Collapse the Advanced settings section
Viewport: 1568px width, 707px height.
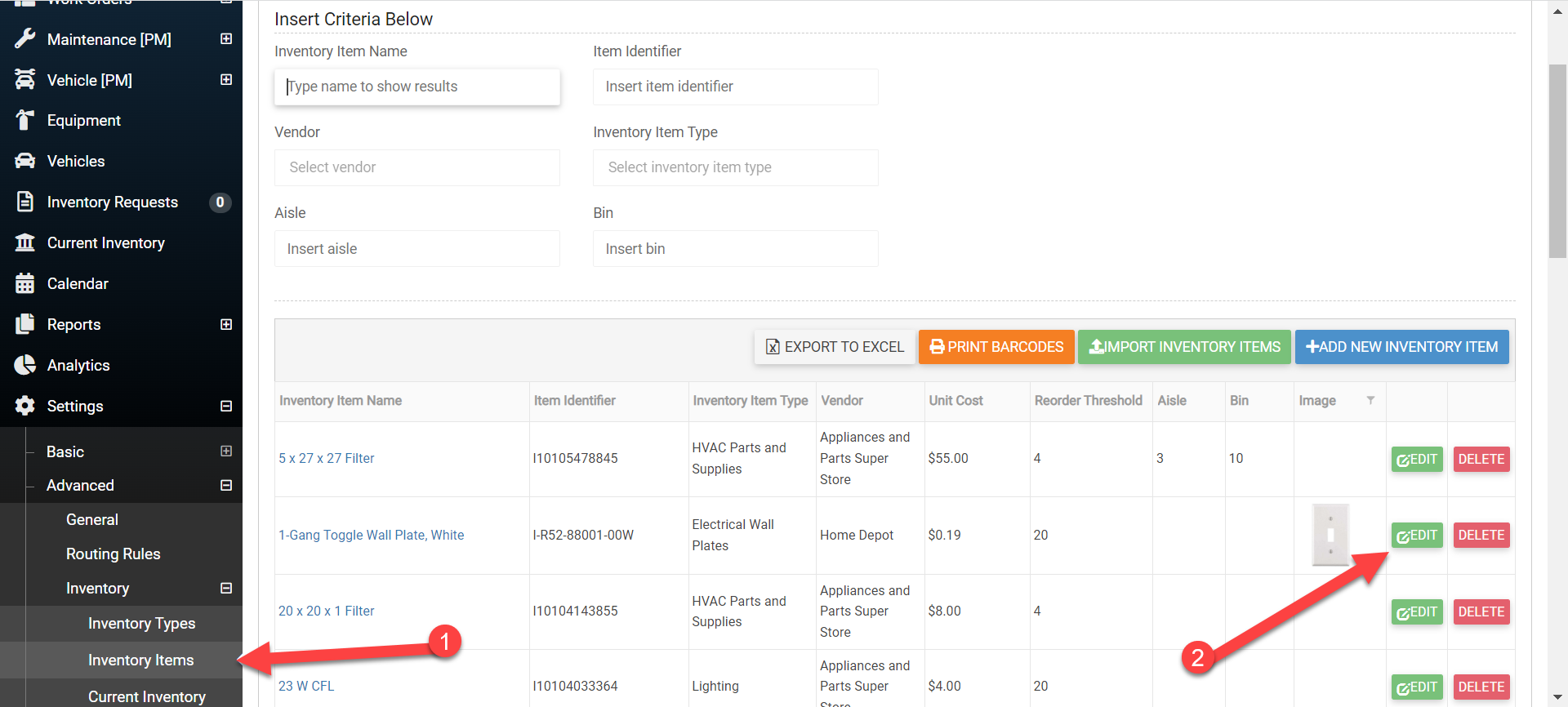pos(226,485)
